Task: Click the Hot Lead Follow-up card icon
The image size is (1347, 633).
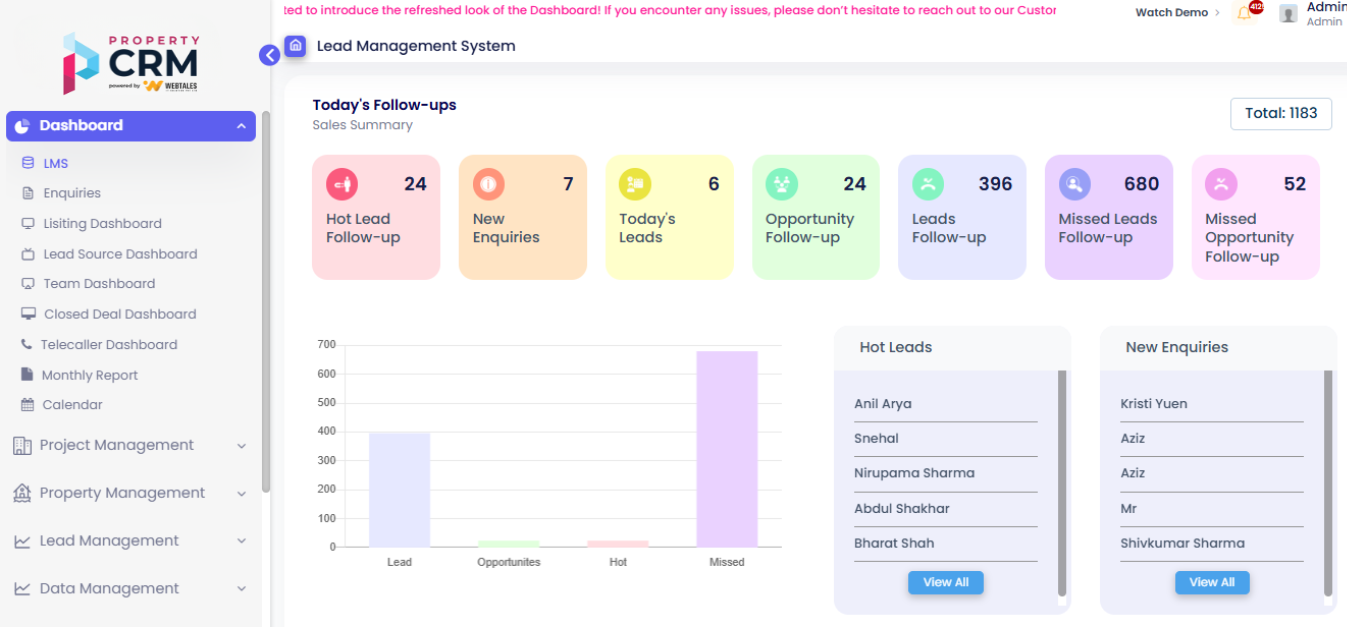Action: coord(342,184)
